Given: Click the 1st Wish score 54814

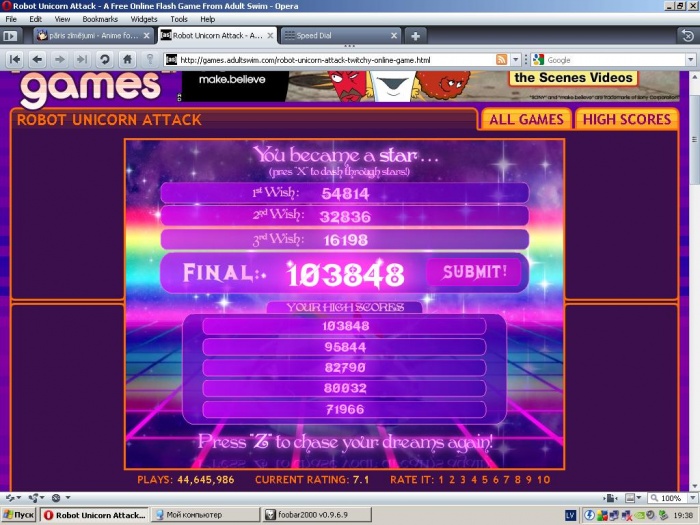Looking at the screenshot, I should 345,194.
